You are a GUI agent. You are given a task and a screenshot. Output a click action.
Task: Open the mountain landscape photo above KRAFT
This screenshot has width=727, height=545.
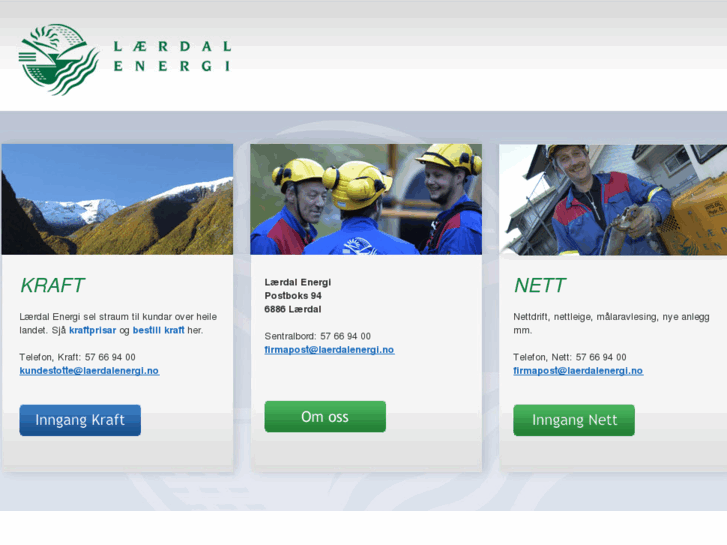point(117,199)
